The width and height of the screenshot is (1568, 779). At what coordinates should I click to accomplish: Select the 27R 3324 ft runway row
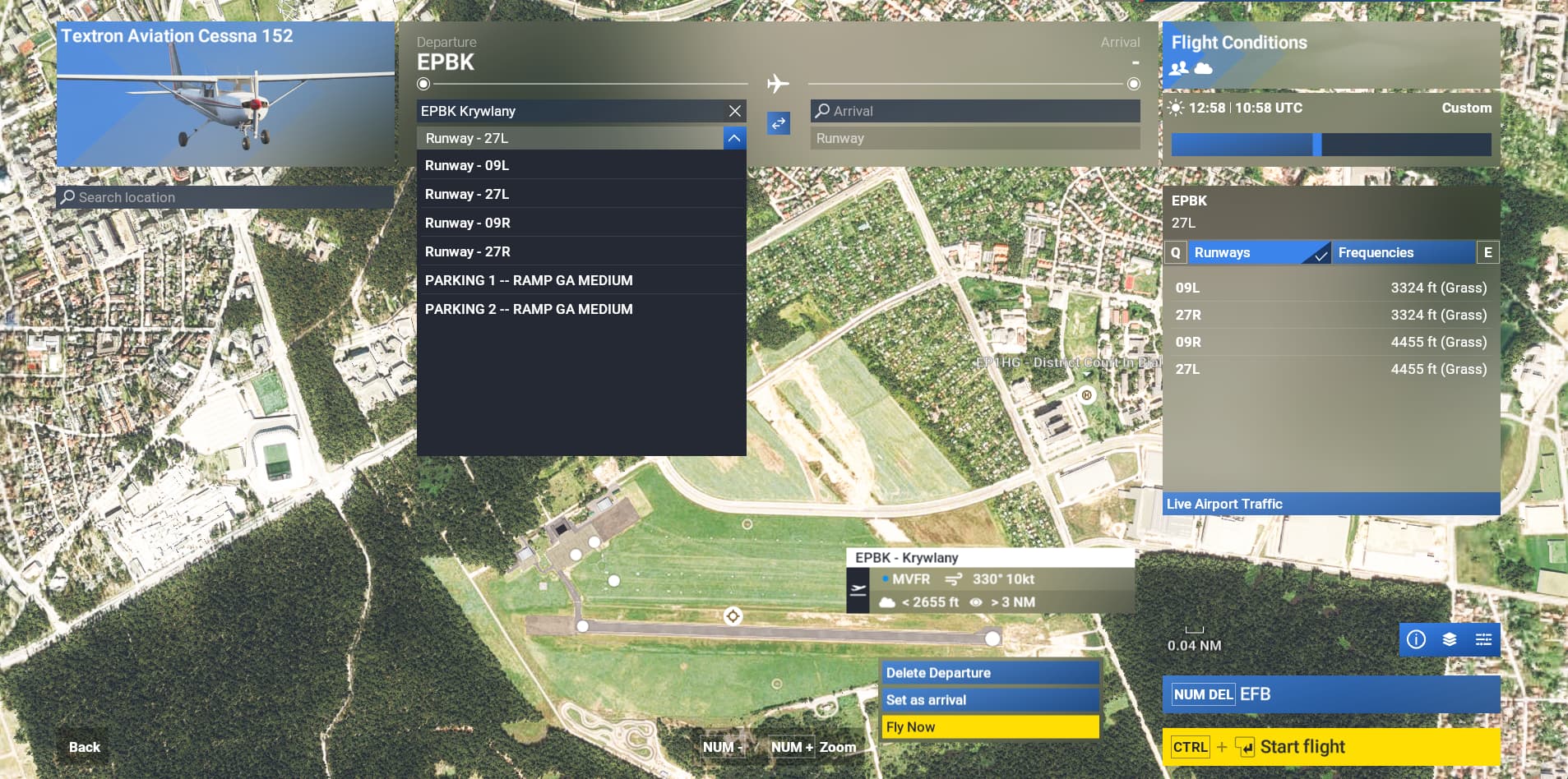click(x=1331, y=315)
